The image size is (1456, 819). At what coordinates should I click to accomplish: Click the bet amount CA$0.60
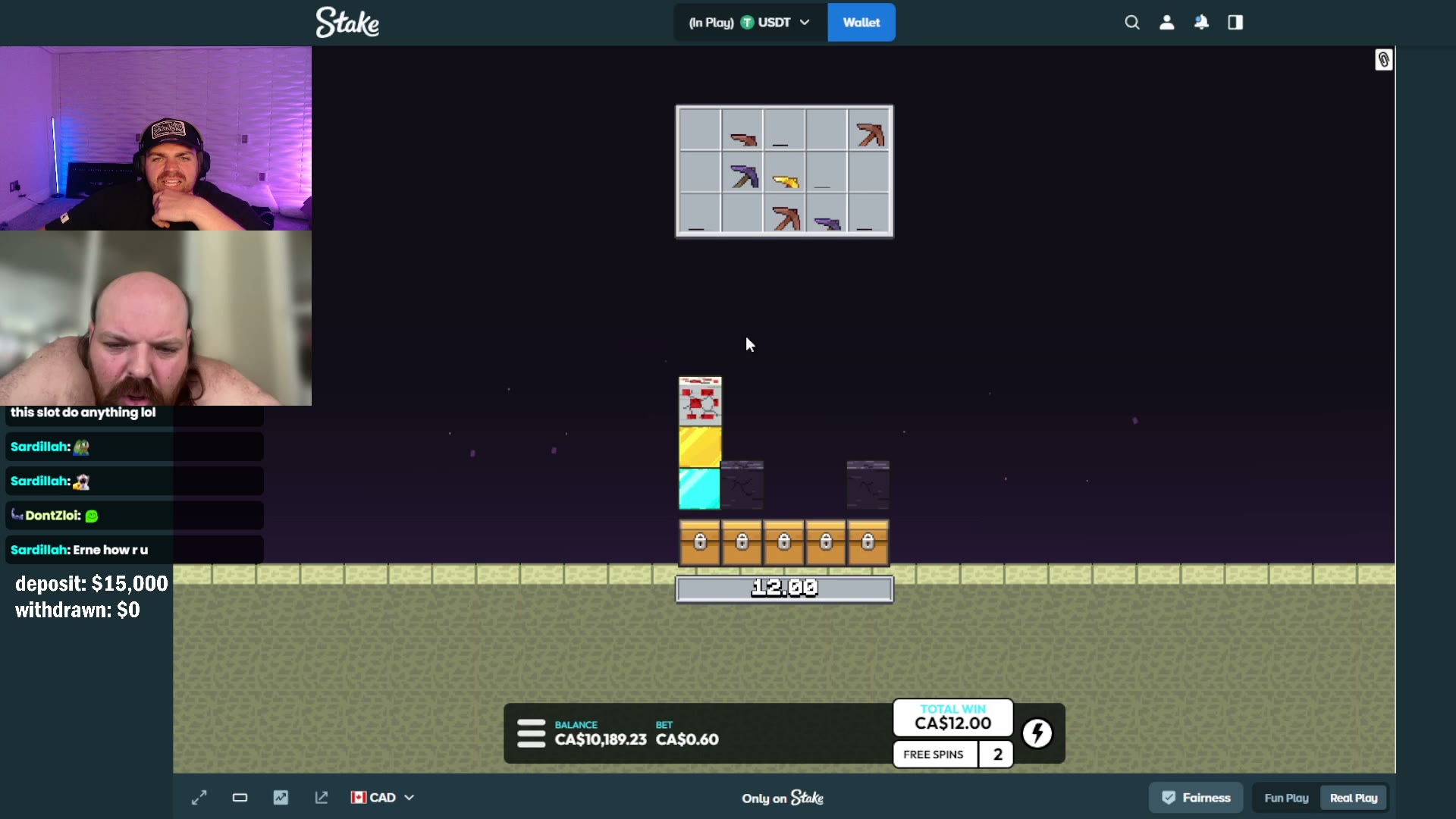pos(687,739)
